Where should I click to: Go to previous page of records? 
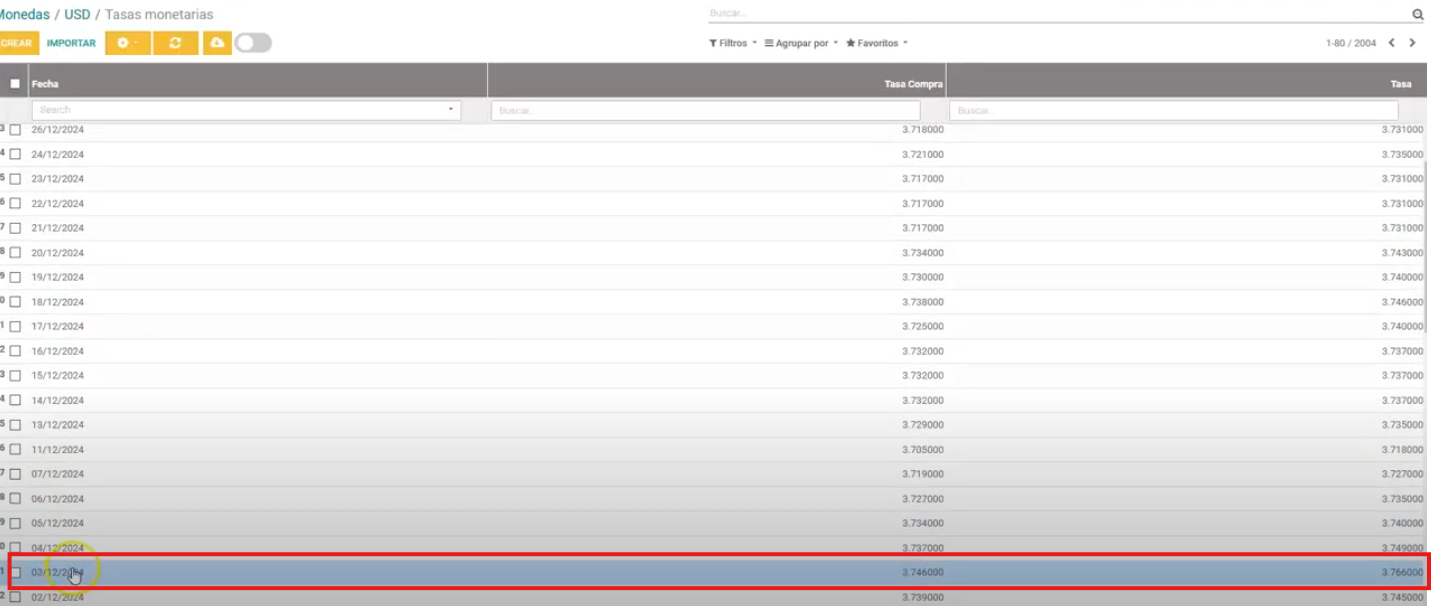[x=1390, y=43]
